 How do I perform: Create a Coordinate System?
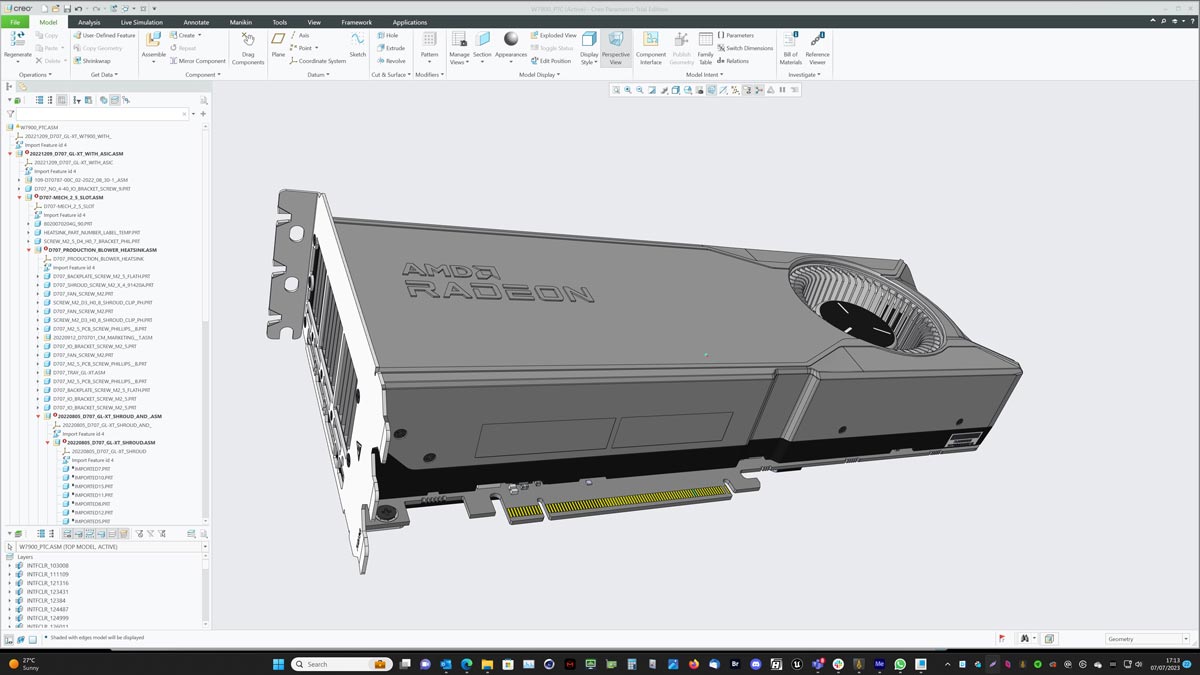(317, 61)
